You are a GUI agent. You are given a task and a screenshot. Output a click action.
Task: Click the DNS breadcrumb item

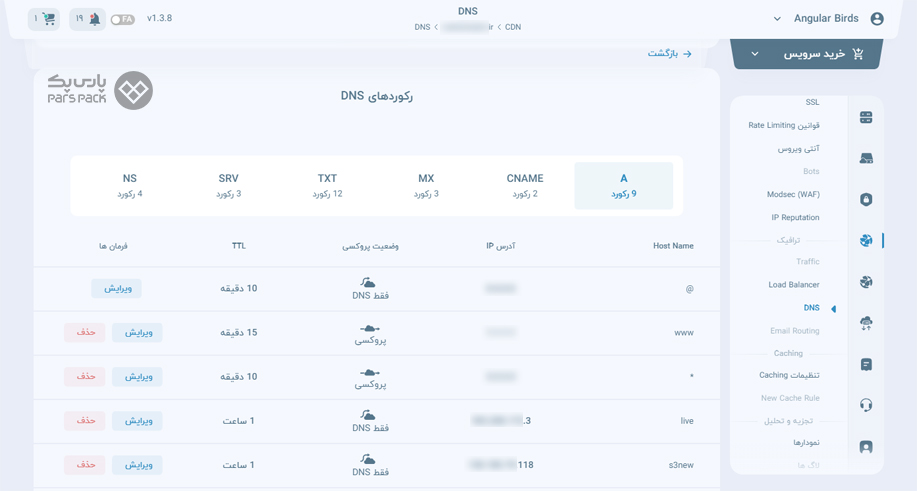tap(422, 27)
